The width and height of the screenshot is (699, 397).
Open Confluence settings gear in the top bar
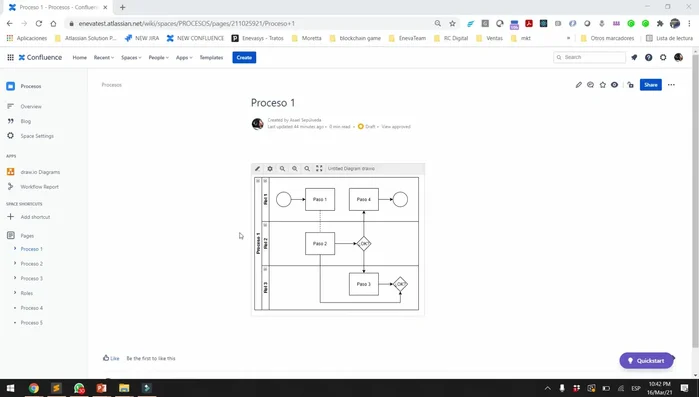[x=663, y=57]
